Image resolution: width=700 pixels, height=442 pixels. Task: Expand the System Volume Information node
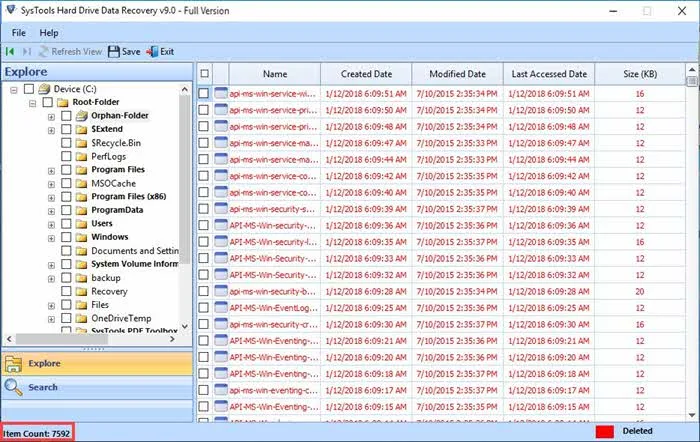click(51, 265)
